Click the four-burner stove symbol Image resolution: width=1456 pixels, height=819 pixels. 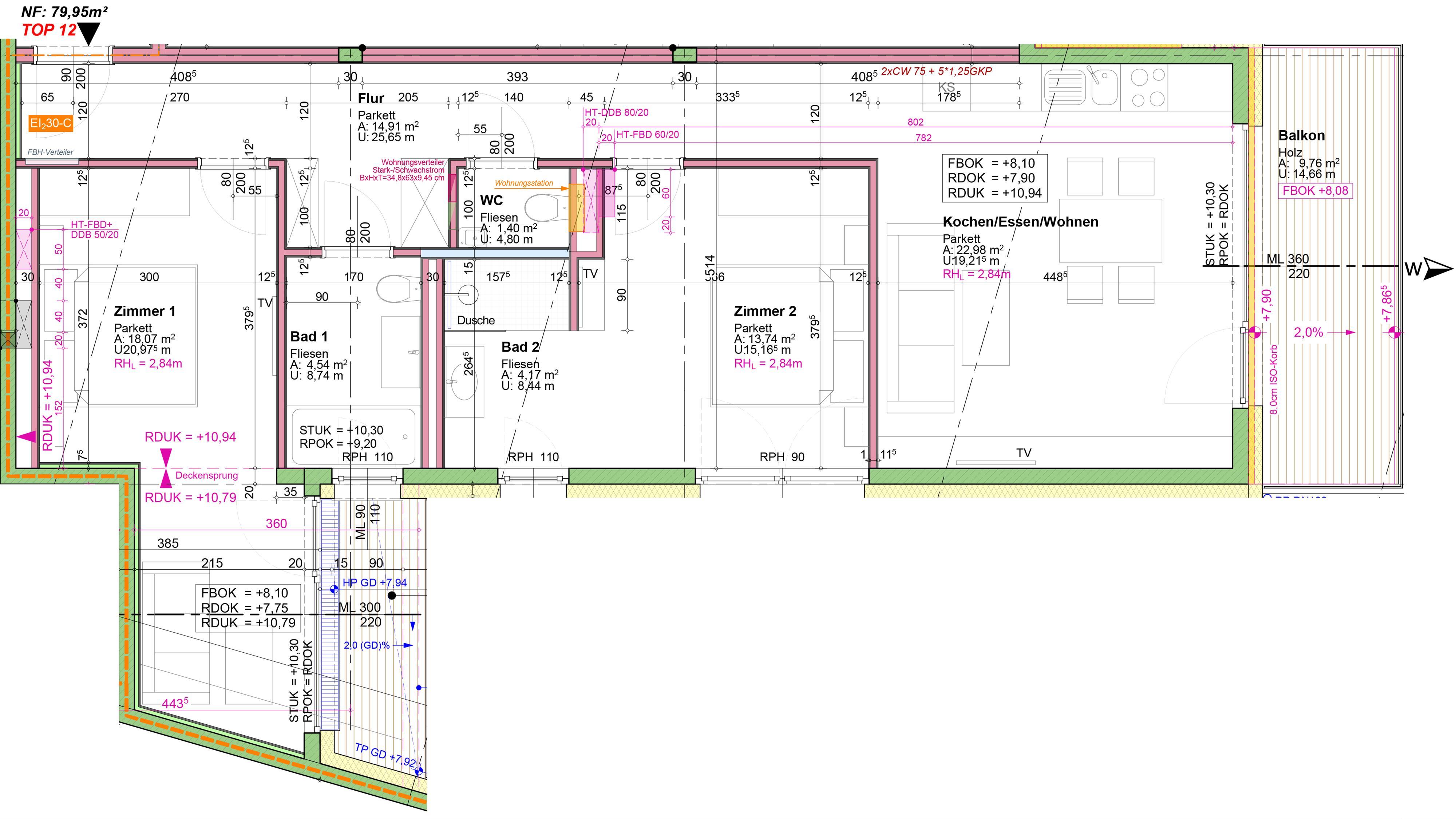1147,88
